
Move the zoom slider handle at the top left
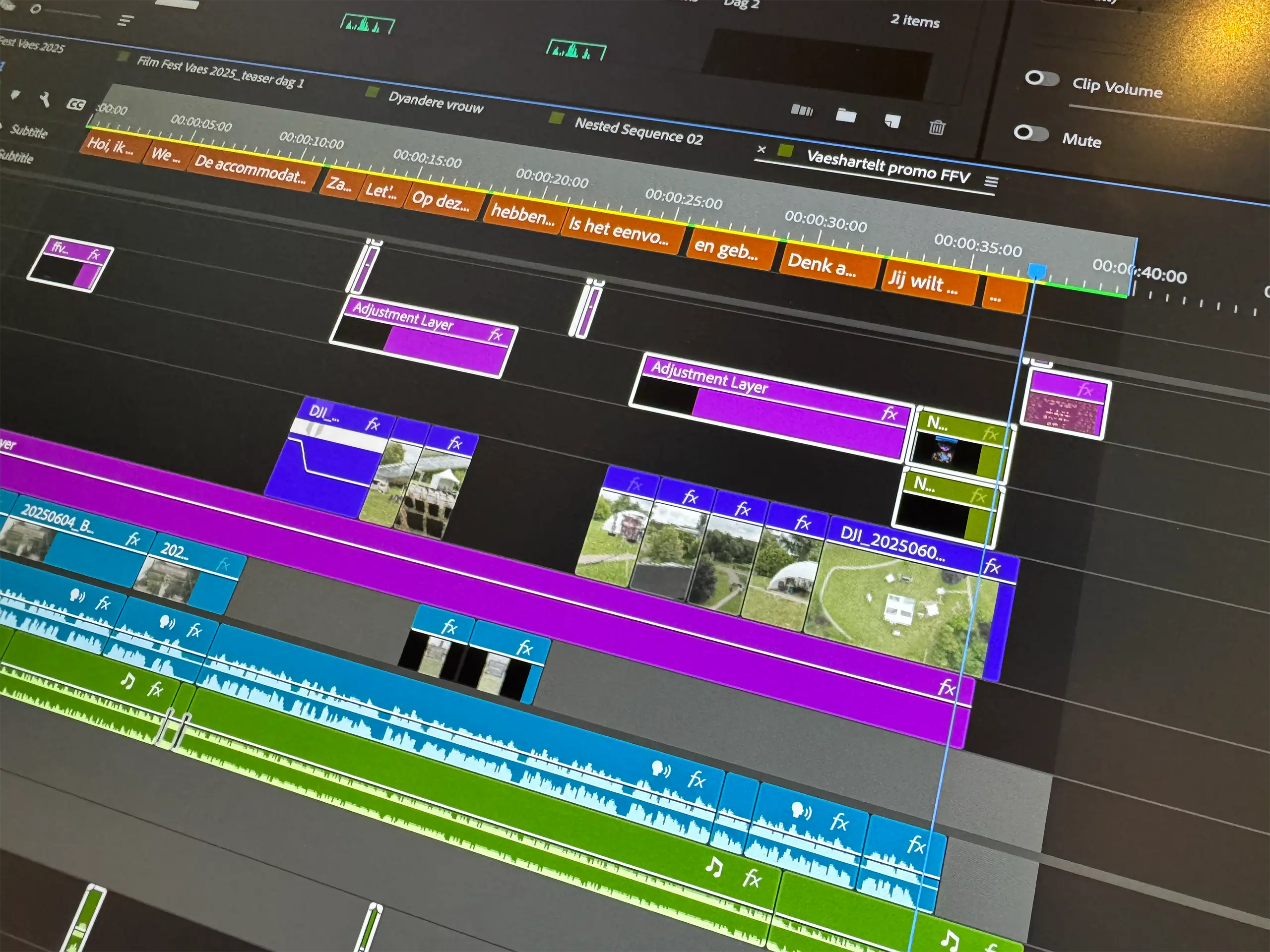35,8
